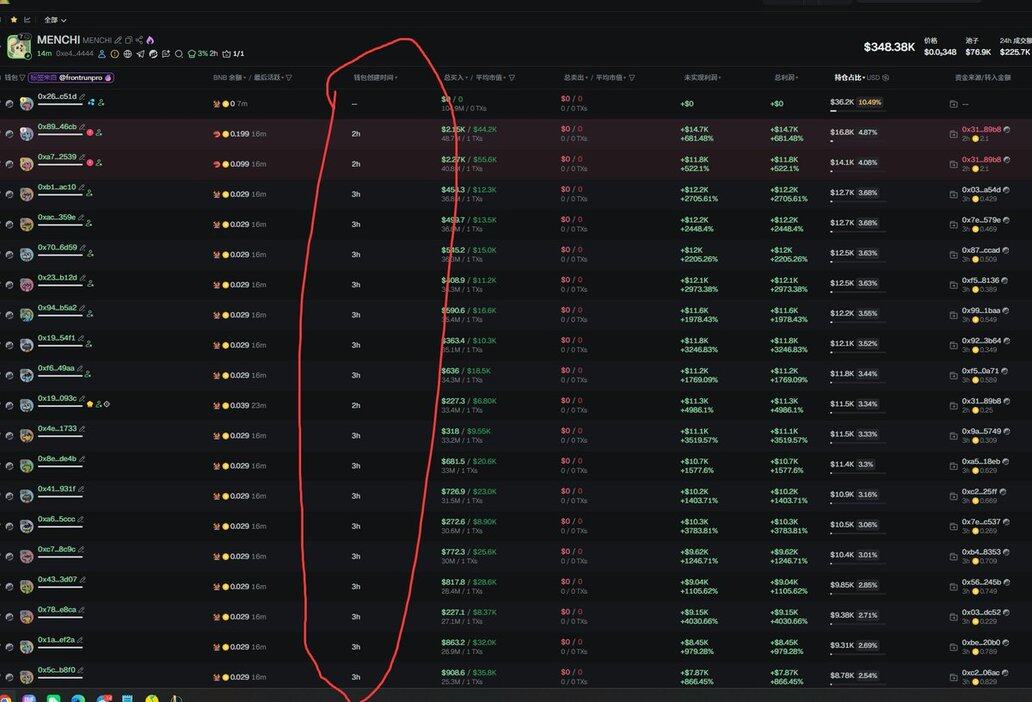Sort by 钱包创建时间 column header
Screen dimensions: 1032x702
click(375, 77)
